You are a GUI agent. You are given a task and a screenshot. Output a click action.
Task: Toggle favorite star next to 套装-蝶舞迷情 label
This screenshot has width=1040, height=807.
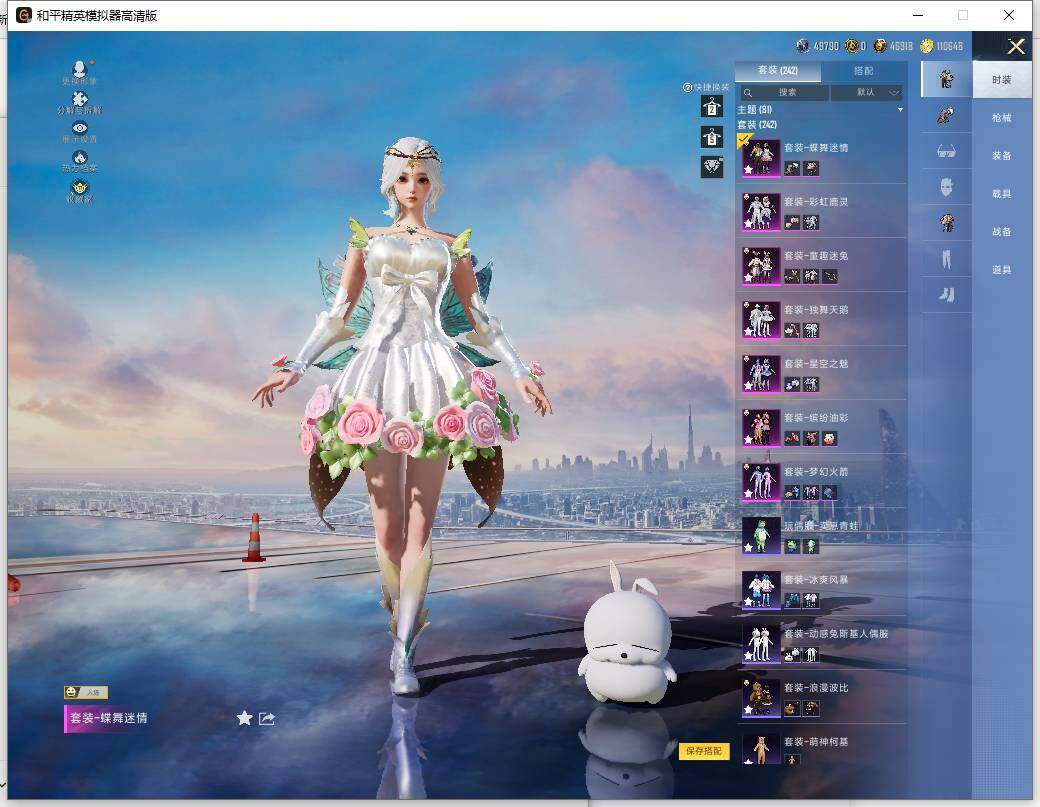pyautogui.click(x=244, y=718)
